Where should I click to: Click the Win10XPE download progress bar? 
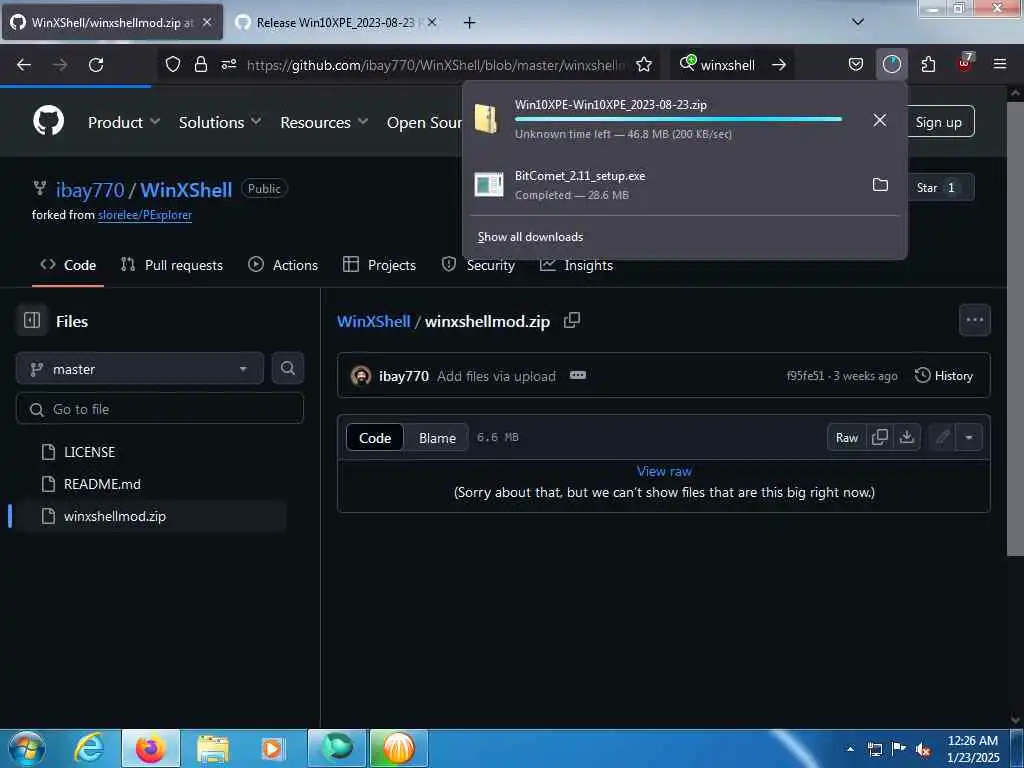tap(678, 120)
